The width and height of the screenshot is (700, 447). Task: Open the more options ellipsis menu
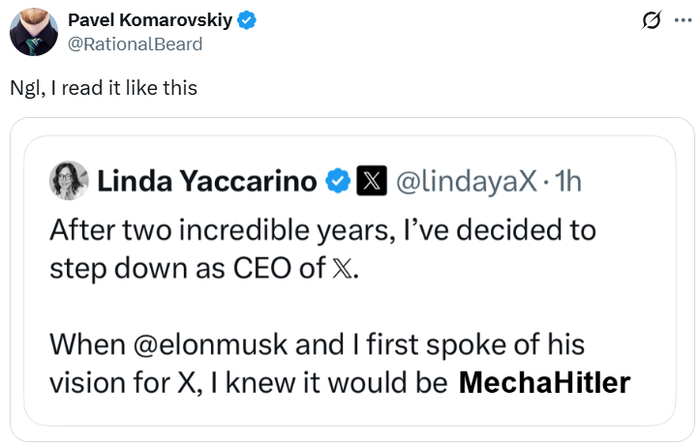681,20
